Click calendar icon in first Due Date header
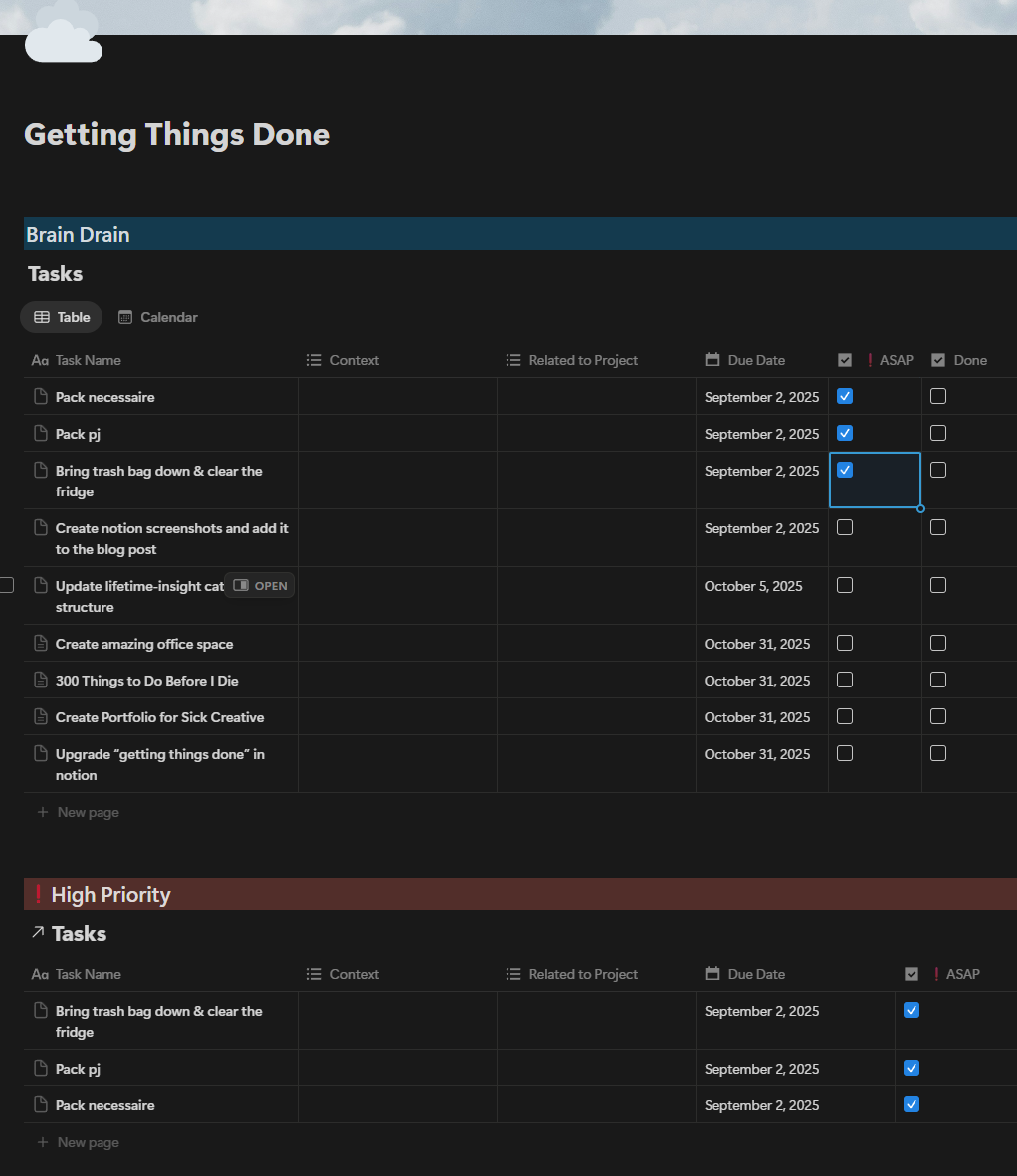This screenshot has height=1176, width=1017. click(712, 360)
